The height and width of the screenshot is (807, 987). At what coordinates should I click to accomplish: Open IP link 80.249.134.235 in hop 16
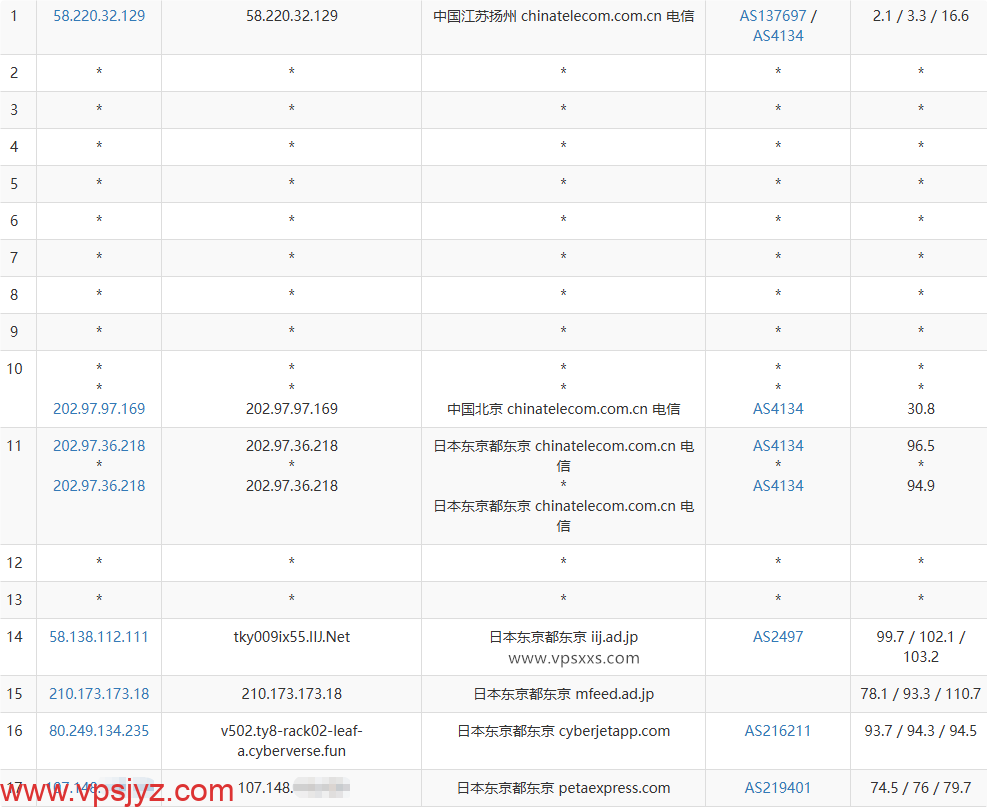click(99, 731)
